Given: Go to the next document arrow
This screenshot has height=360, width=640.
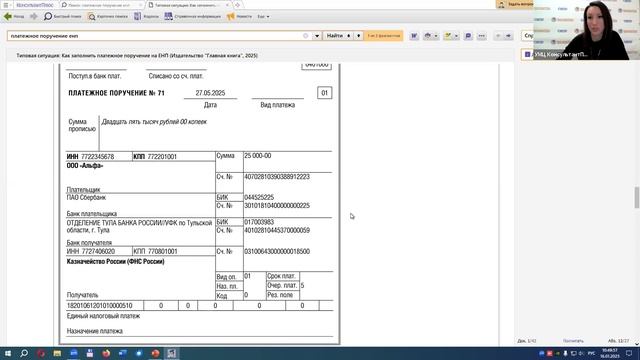Looking at the screenshot, I should click(508, 36).
